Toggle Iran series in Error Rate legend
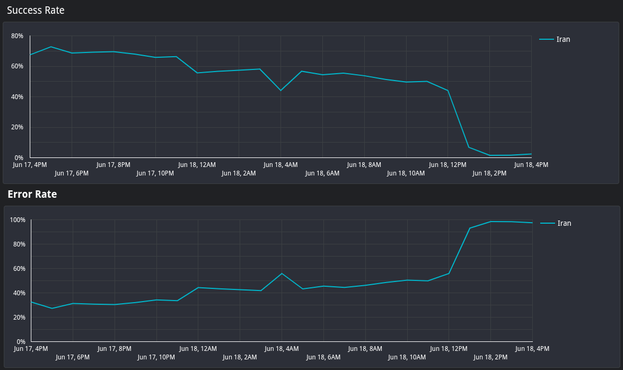 click(x=556, y=223)
